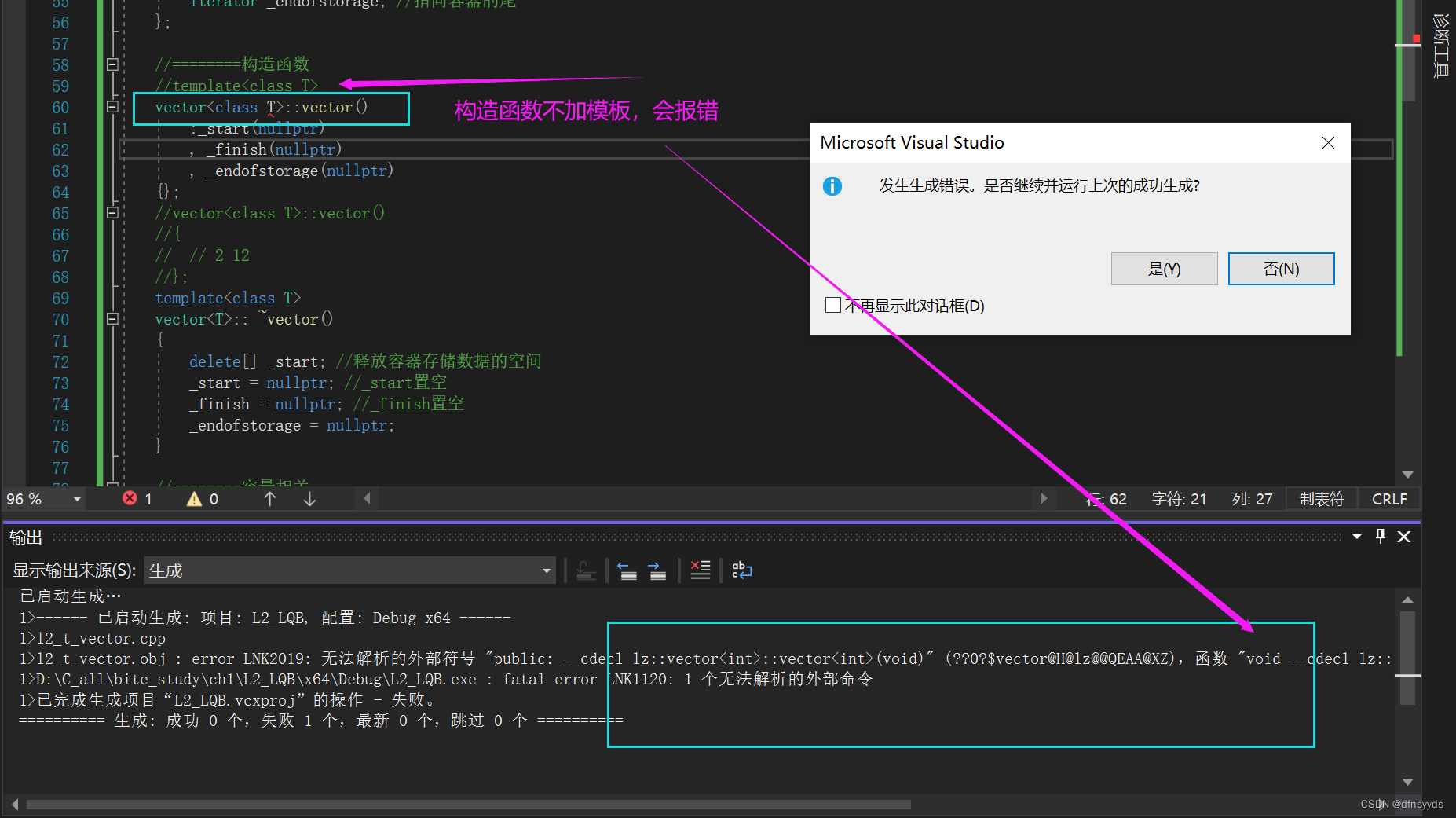
Task: Click the code line _finish(nullptr)
Action: point(265,149)
